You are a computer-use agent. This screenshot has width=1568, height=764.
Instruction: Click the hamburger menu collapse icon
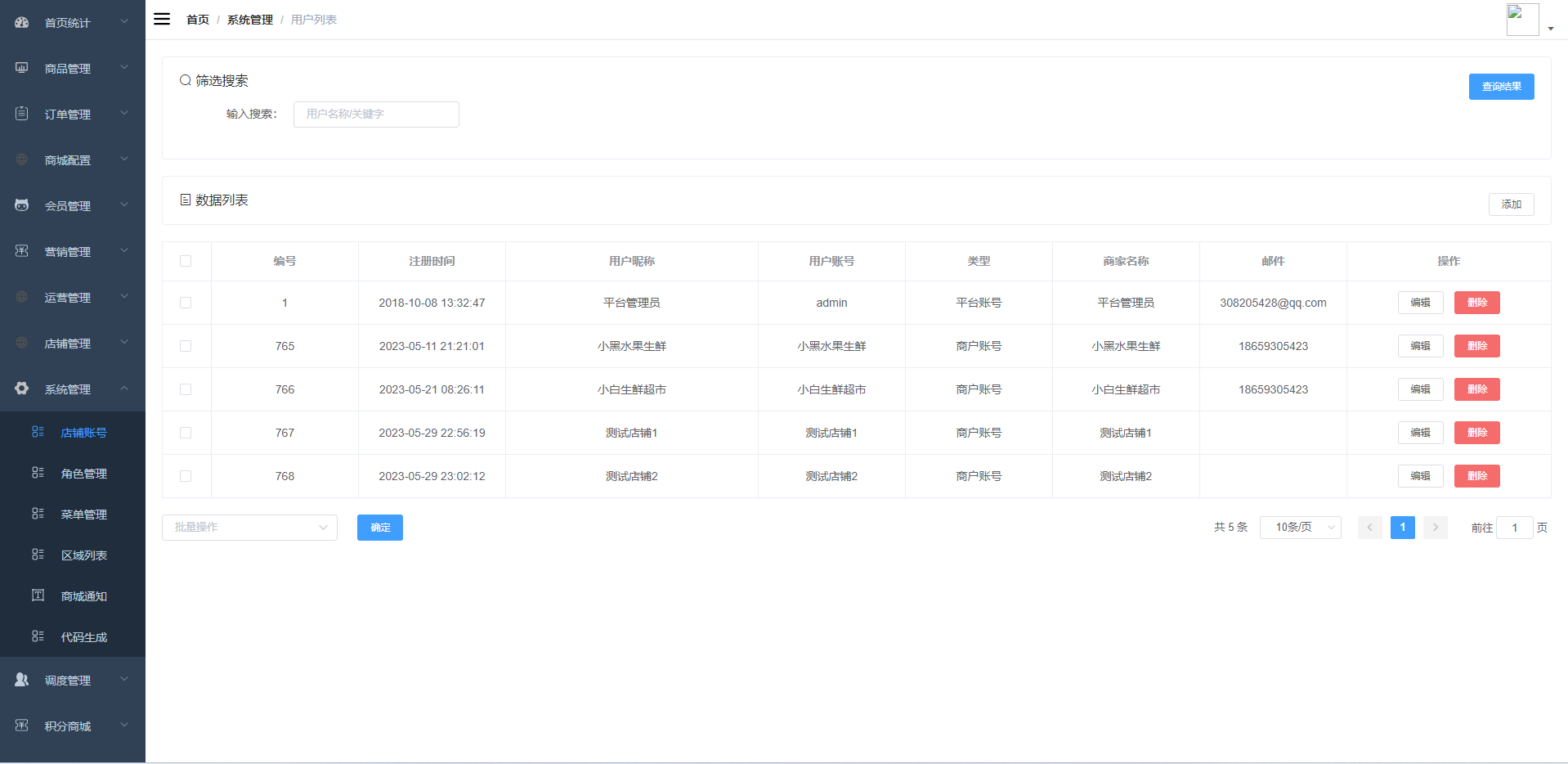162,19
